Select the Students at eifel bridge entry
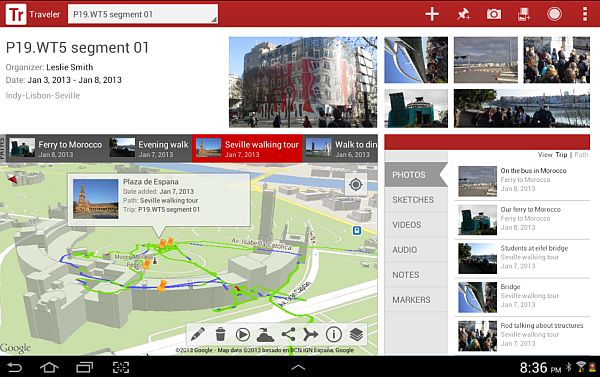Image resolution: width=600 pixels, height=377 pixels. [523, 258]
